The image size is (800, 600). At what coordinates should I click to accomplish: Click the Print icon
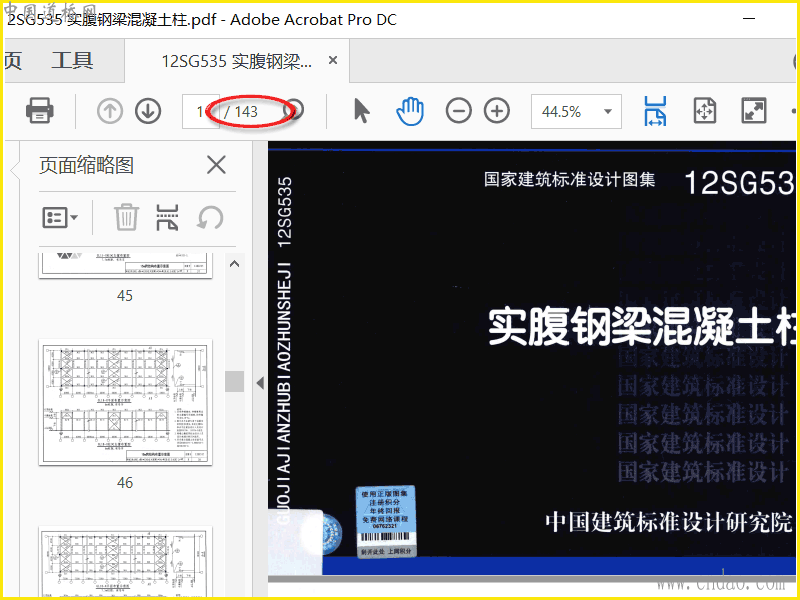[x=40, y=110]
